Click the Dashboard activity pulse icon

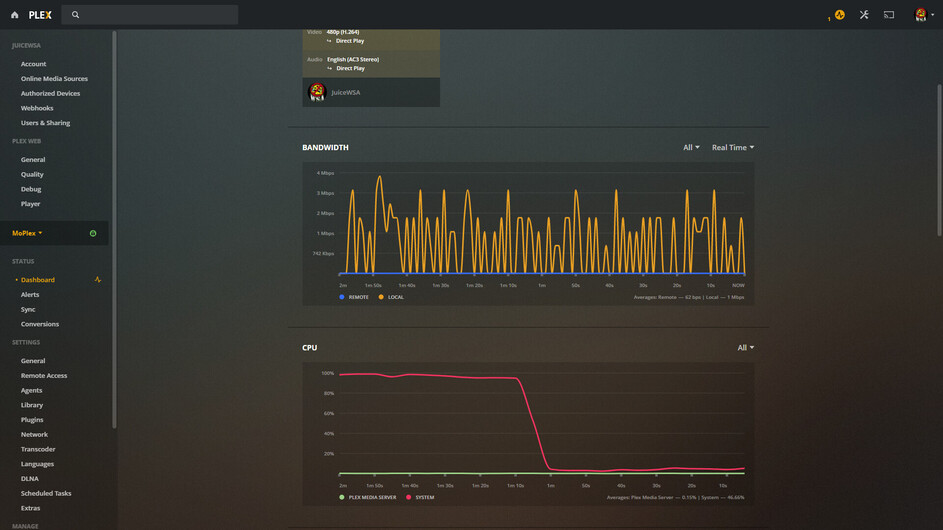click(97, 280)
